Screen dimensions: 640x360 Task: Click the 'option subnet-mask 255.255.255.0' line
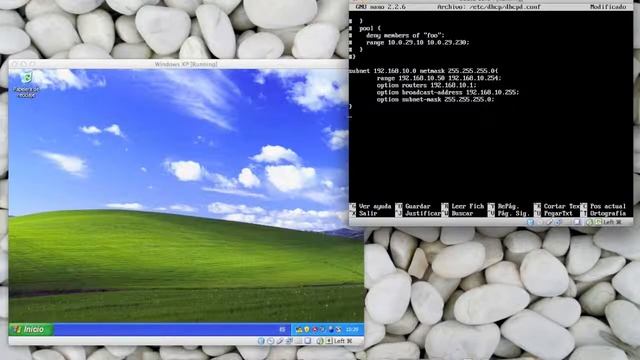click(x=436, y=100)
